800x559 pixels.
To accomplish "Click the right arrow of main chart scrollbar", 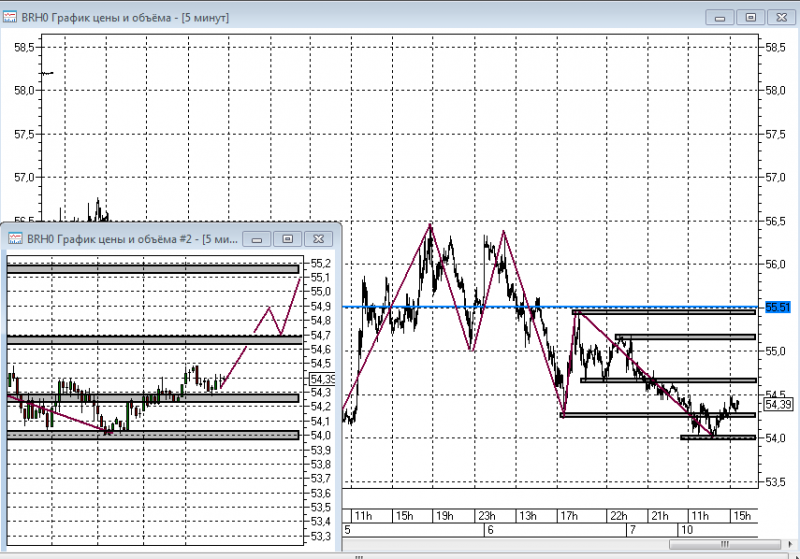I will click(789, 544).
